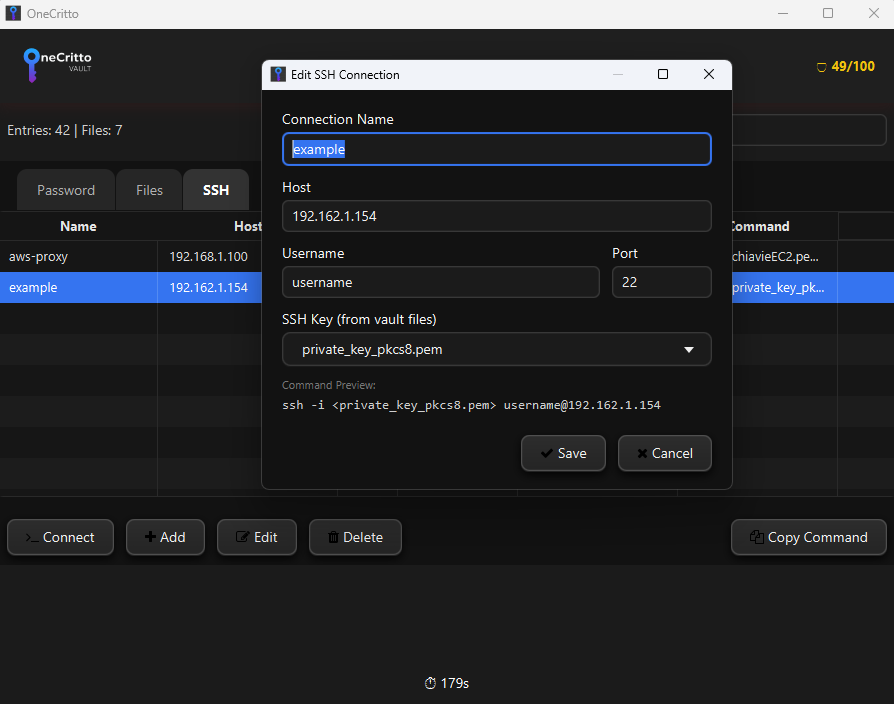The height and width of the screenshot is (704, 894).
Task: Click the plus icon on Add button
Action: click(150, 537)
